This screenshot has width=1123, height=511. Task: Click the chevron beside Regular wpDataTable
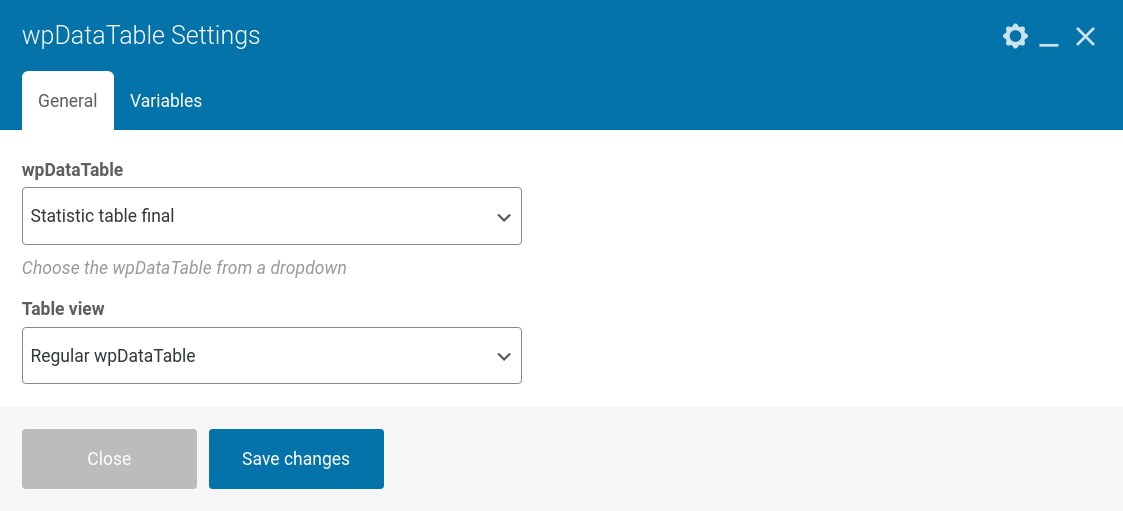(x=503, y=356)
